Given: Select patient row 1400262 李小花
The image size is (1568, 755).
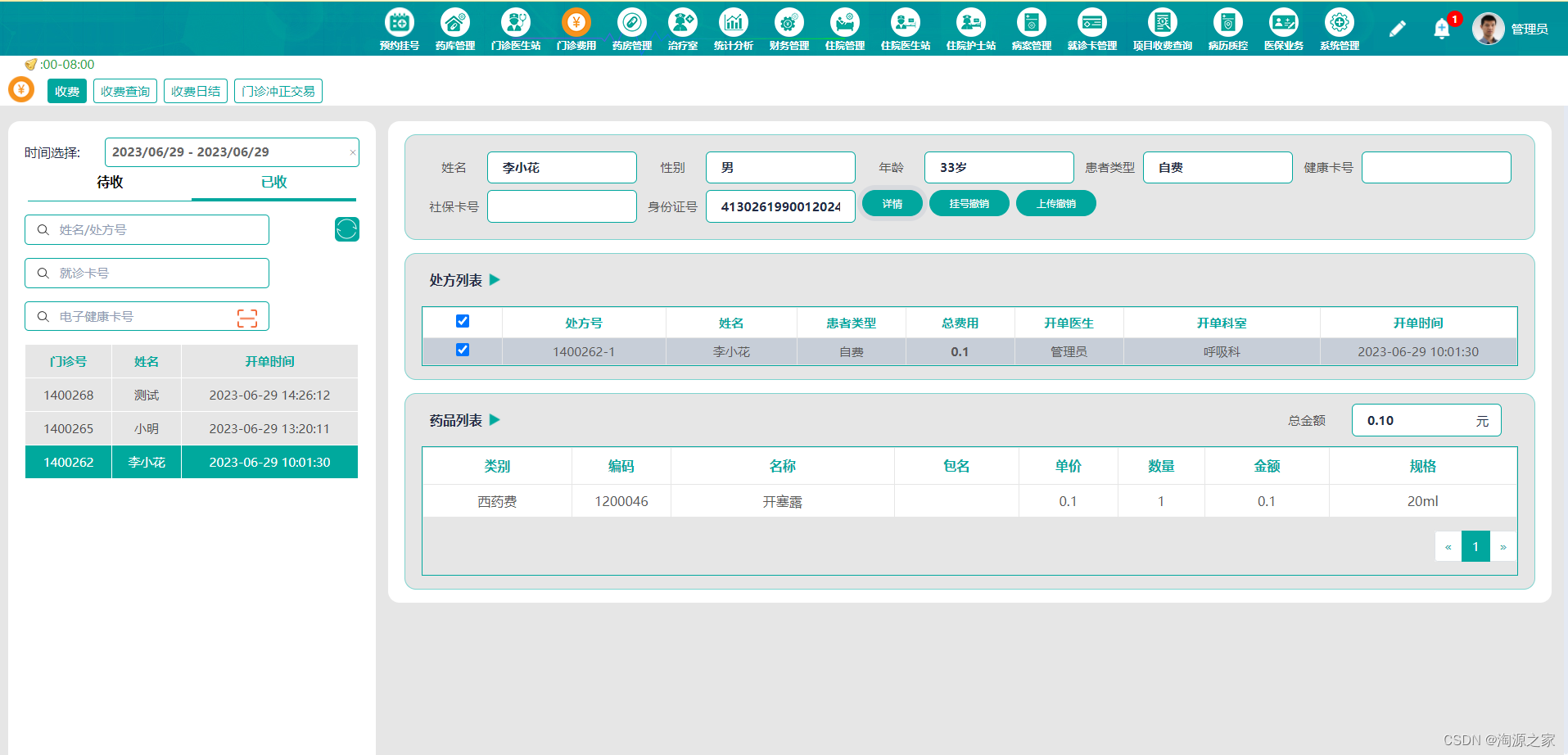Looking at the screenshot, I should [192, 462].
